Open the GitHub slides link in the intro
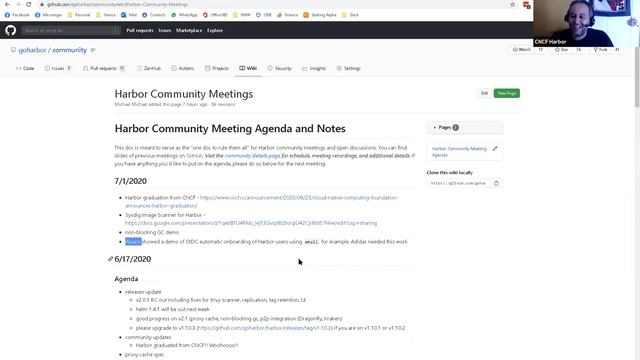The image size is (640, 360). pos(194,156)
